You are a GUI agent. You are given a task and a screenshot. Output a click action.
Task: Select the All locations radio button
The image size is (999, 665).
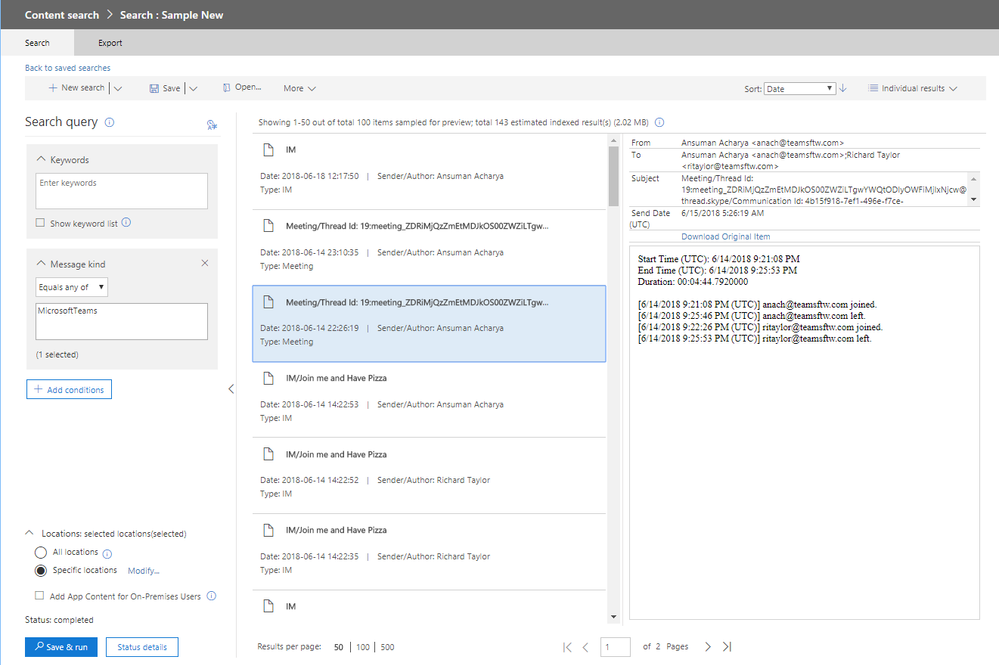[x=41, y=552]
